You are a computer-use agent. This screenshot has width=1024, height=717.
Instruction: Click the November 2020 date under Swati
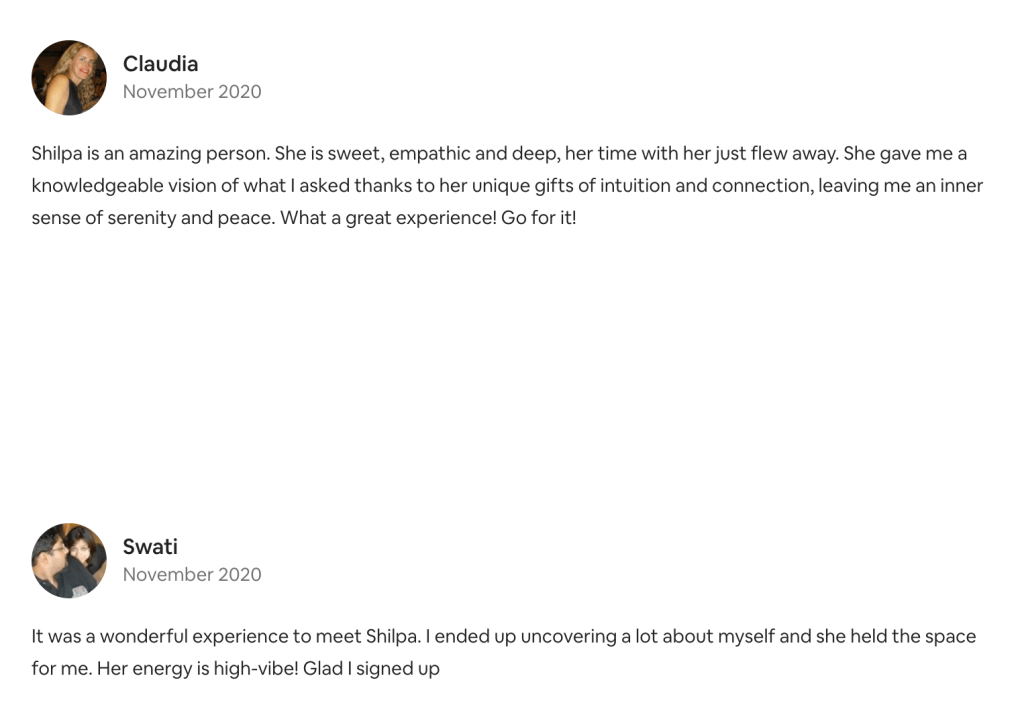click(x=192, y=575)
